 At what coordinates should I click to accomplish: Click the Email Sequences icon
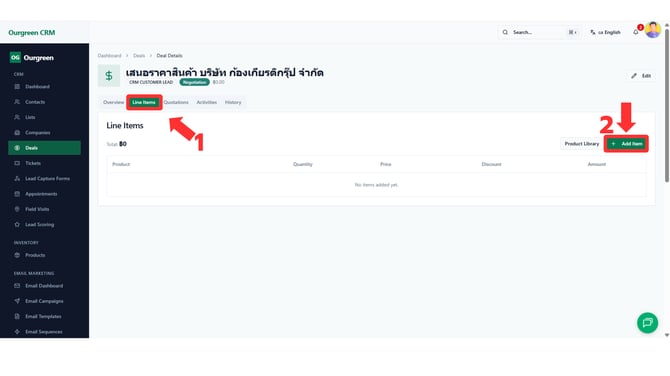click(17, 332)
